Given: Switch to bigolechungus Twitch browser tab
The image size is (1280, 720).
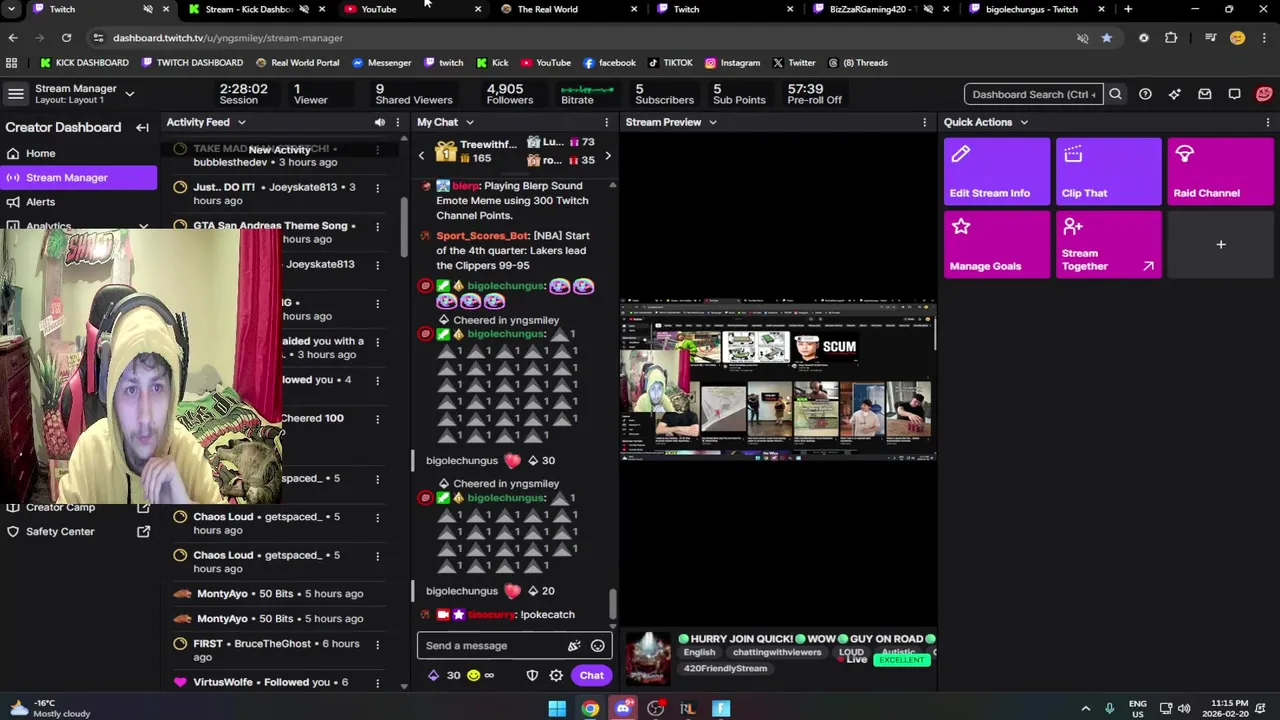Looking at the screenshot, I should tap(1034, 9).
